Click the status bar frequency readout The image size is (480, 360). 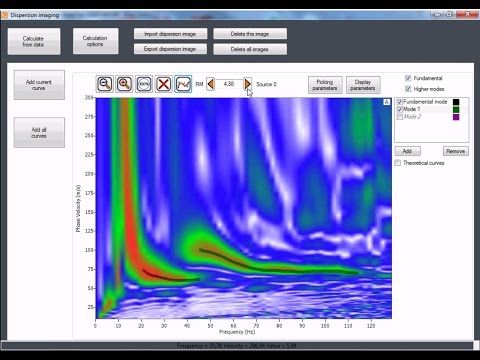237,346
